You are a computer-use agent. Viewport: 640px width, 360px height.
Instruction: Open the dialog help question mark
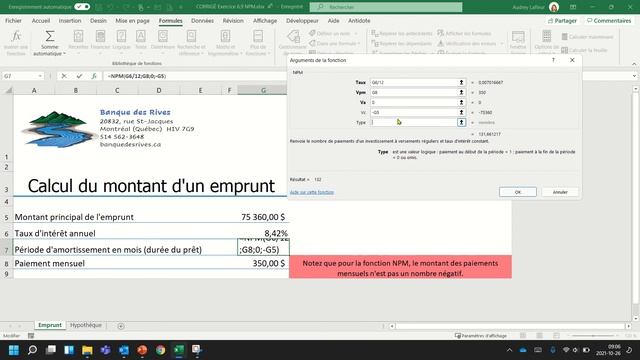(553, 60)
